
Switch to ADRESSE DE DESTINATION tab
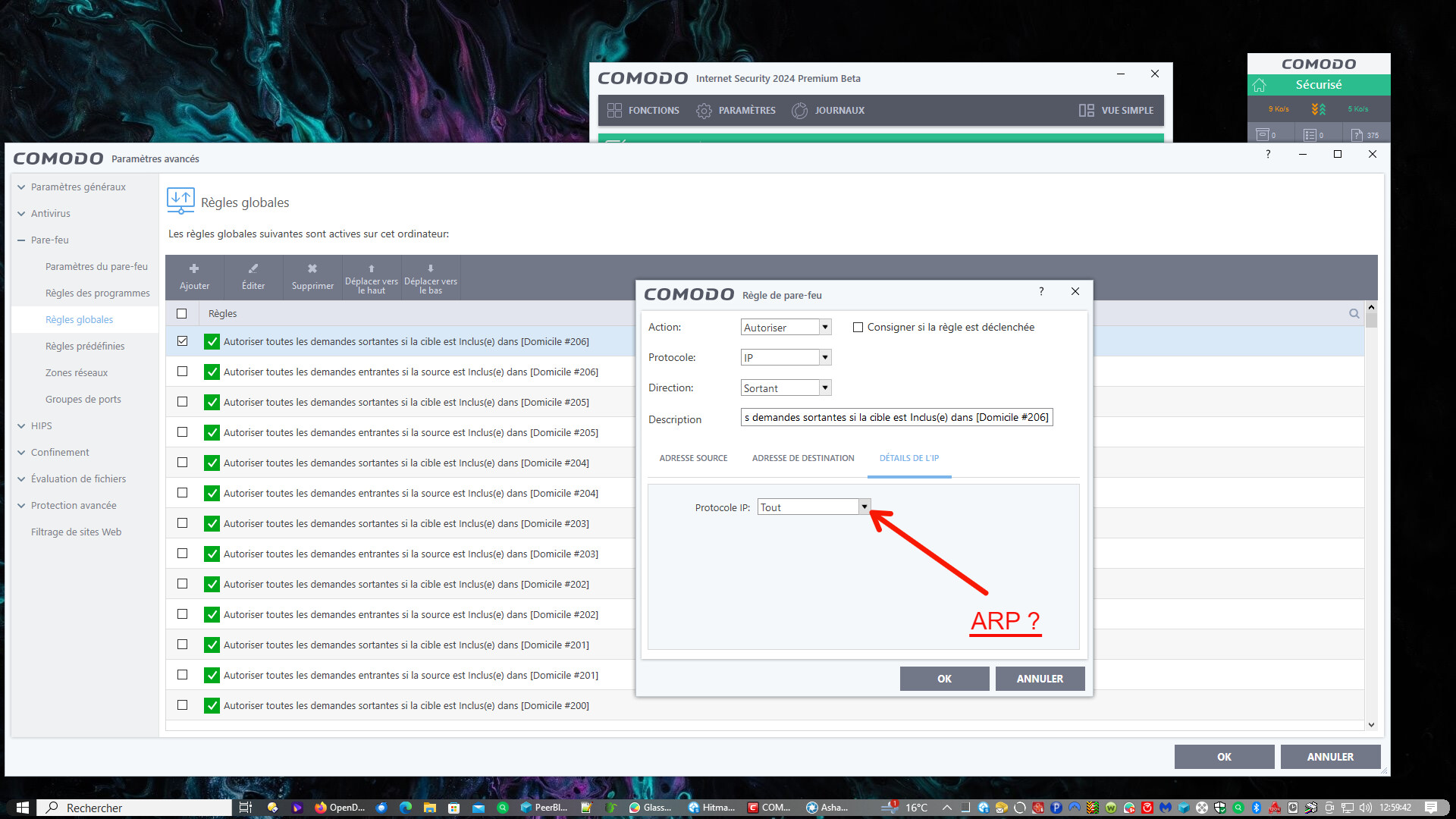803,458
